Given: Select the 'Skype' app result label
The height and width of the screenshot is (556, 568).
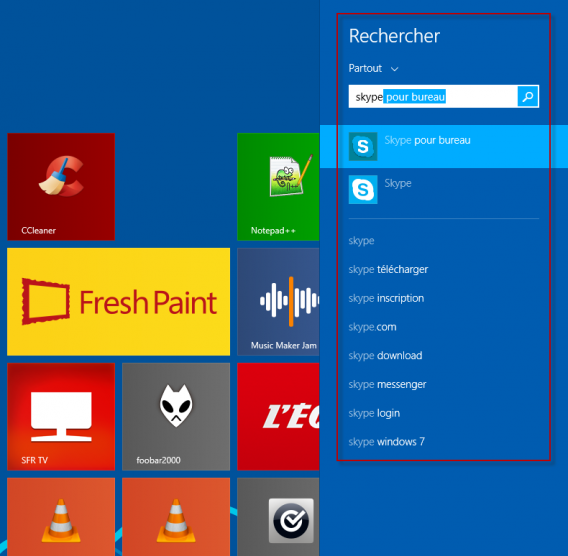Looking at the screenshot, I should pos(398,183).
